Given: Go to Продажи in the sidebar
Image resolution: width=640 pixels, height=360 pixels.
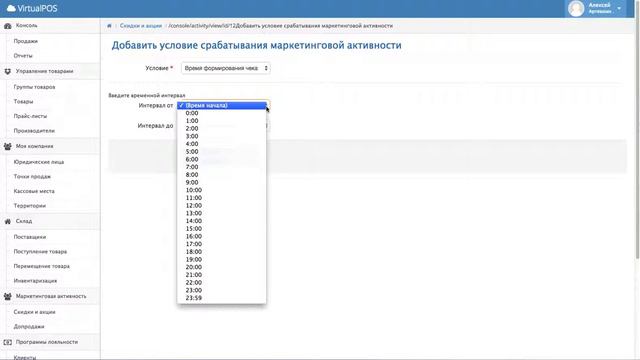Looking at the screenshot, I should pos(26,41).
